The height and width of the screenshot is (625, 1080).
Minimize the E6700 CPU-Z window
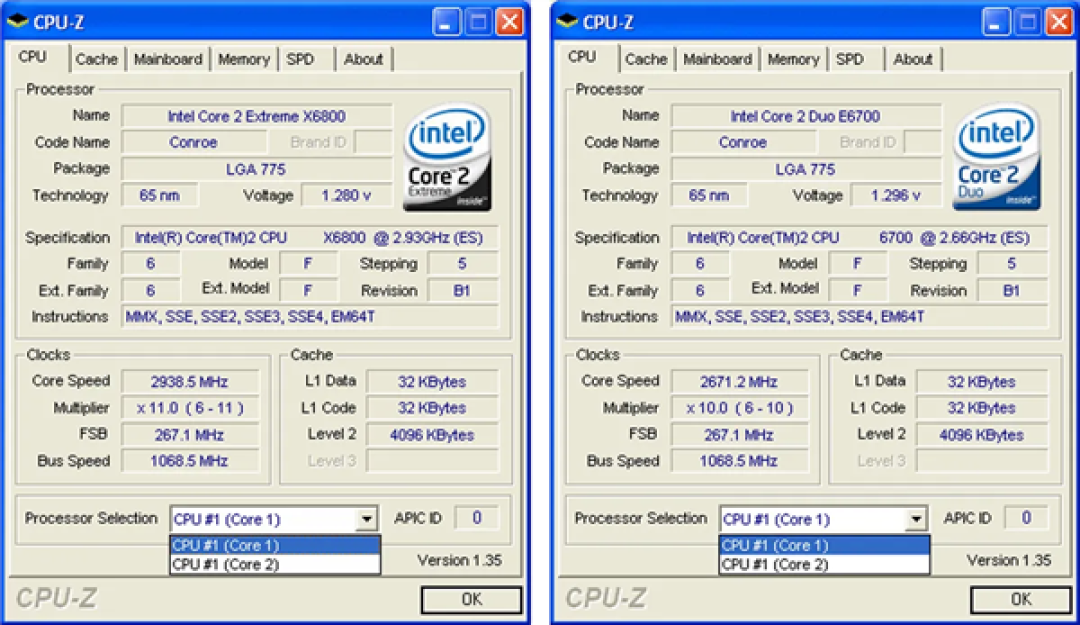click(995, 22)
